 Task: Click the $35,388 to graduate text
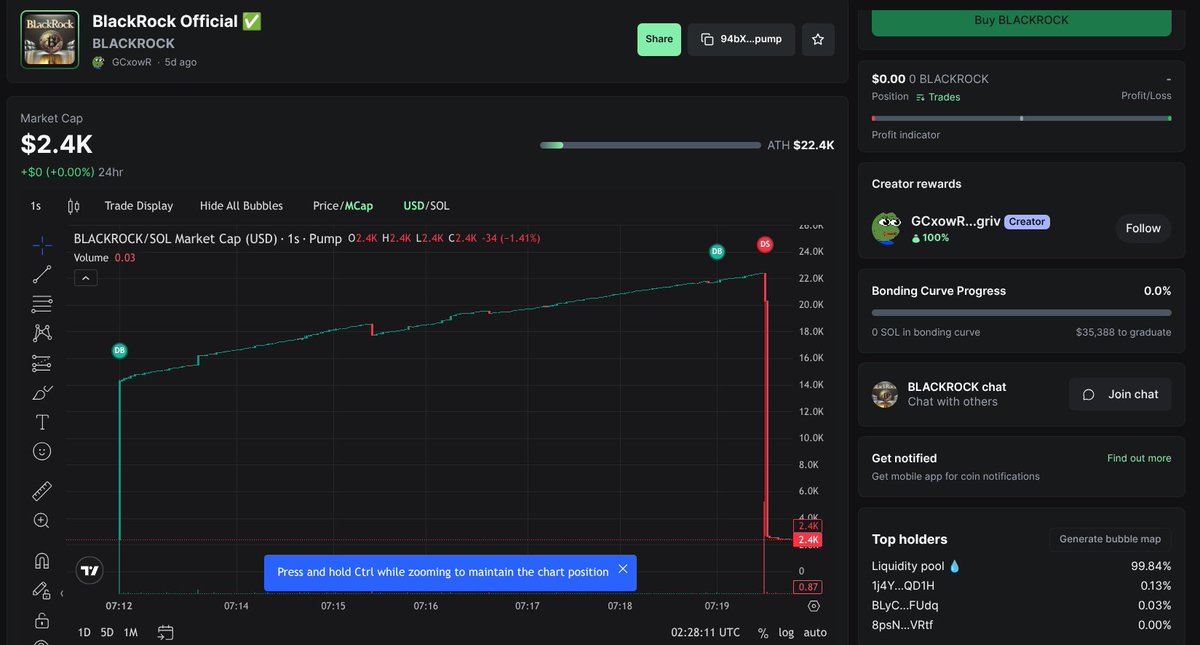click(1123, 332)
